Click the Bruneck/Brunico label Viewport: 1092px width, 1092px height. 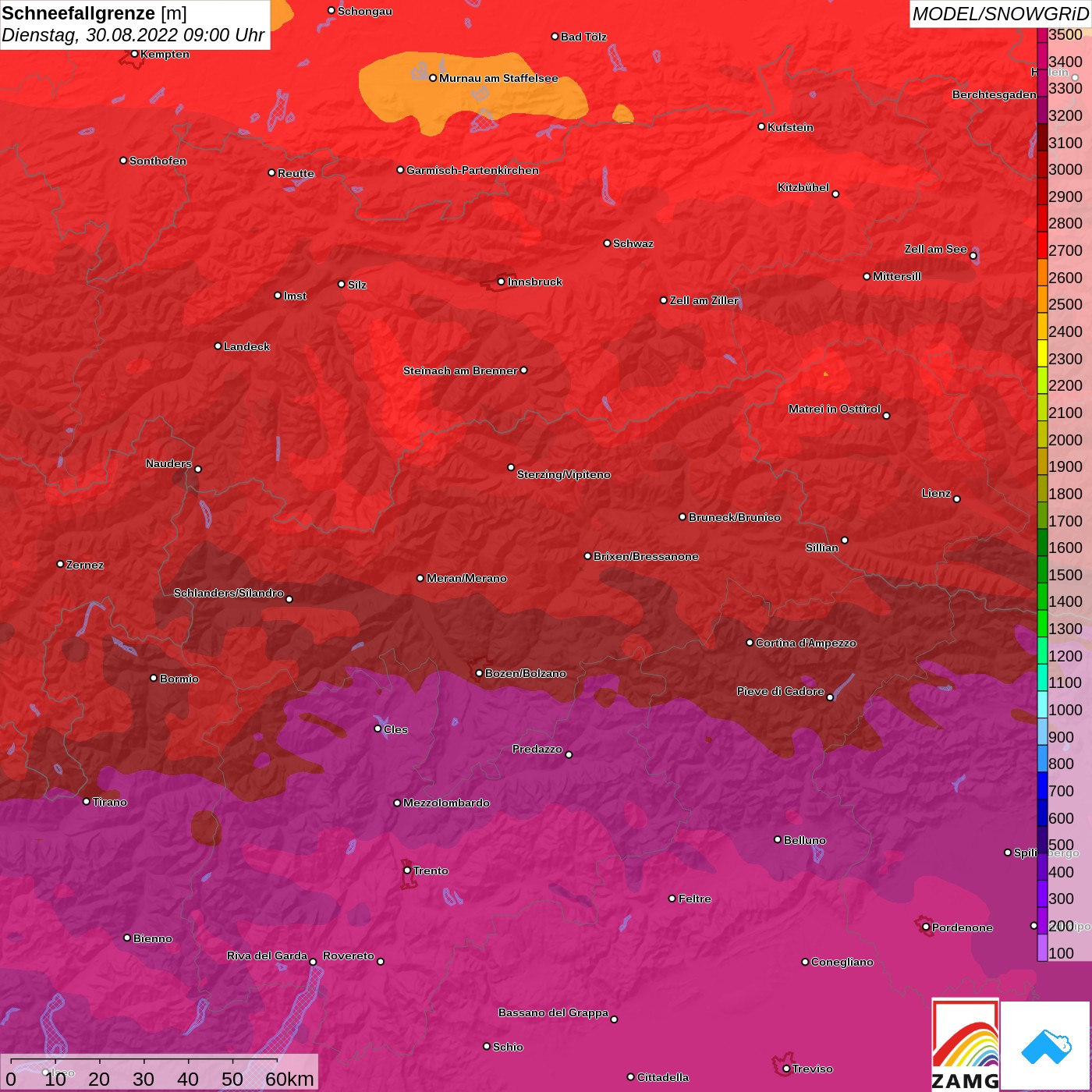[x=735, y=517]
